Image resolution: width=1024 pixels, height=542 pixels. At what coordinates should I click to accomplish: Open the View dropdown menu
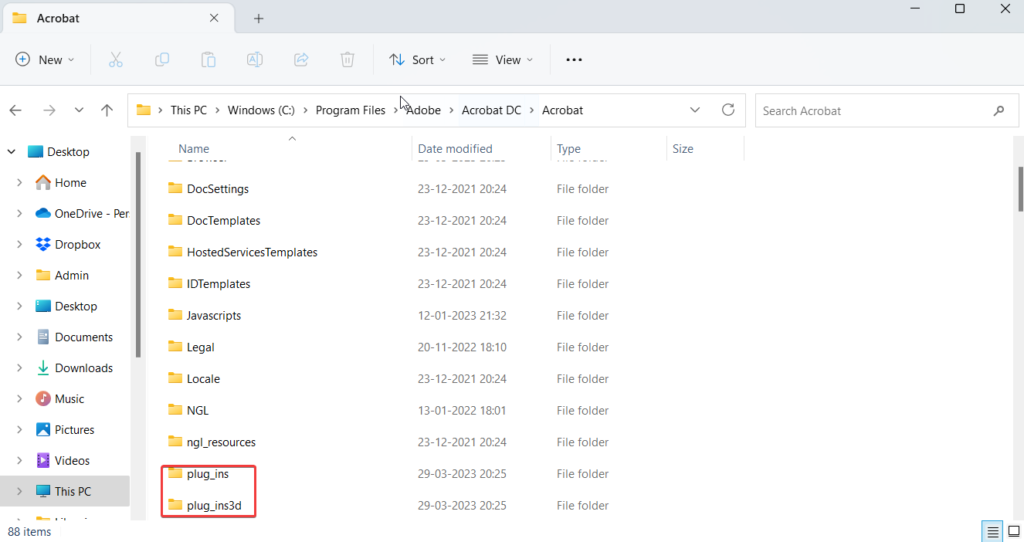[502, 60]
